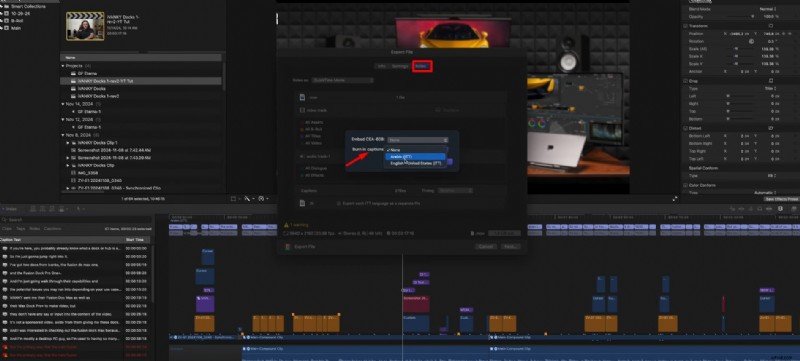Image resolution: width=800 pixels, height=361 pixels.
Task: Open Smart Collections in the library sidebar
Action: point(27,6)
